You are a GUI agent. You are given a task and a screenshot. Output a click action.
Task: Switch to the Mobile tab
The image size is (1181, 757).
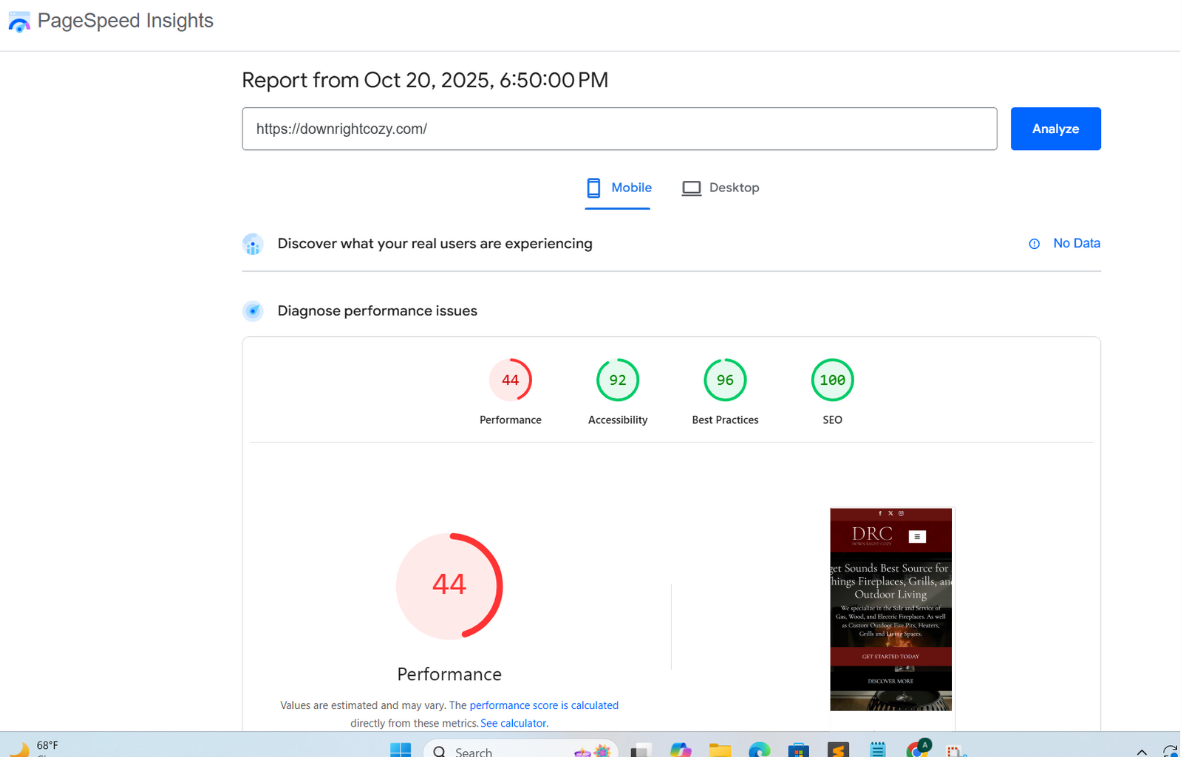tap(618, 188)
